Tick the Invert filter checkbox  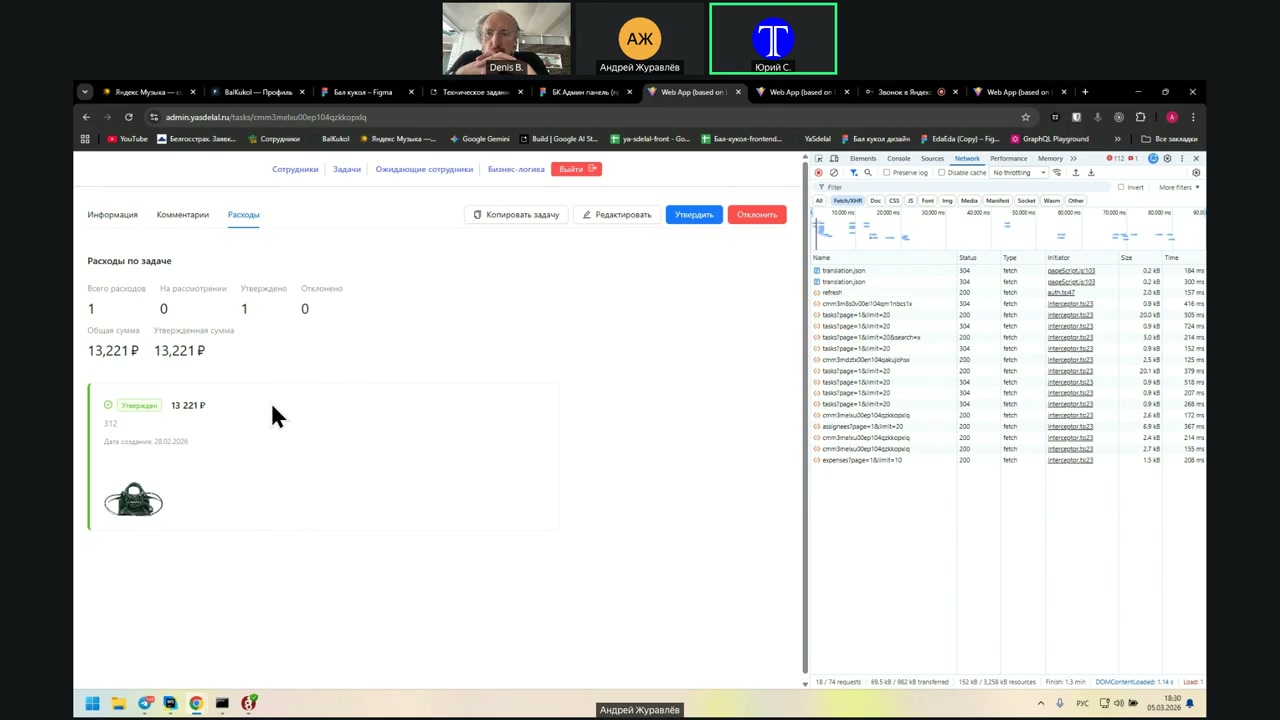pos(1121,187)
